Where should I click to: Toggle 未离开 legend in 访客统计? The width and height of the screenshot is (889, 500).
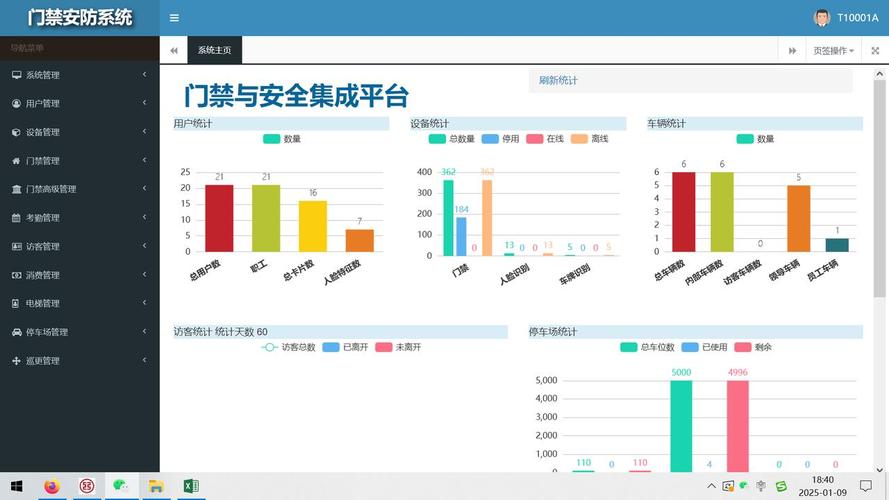pyautogui.click(x=398, y=347)
